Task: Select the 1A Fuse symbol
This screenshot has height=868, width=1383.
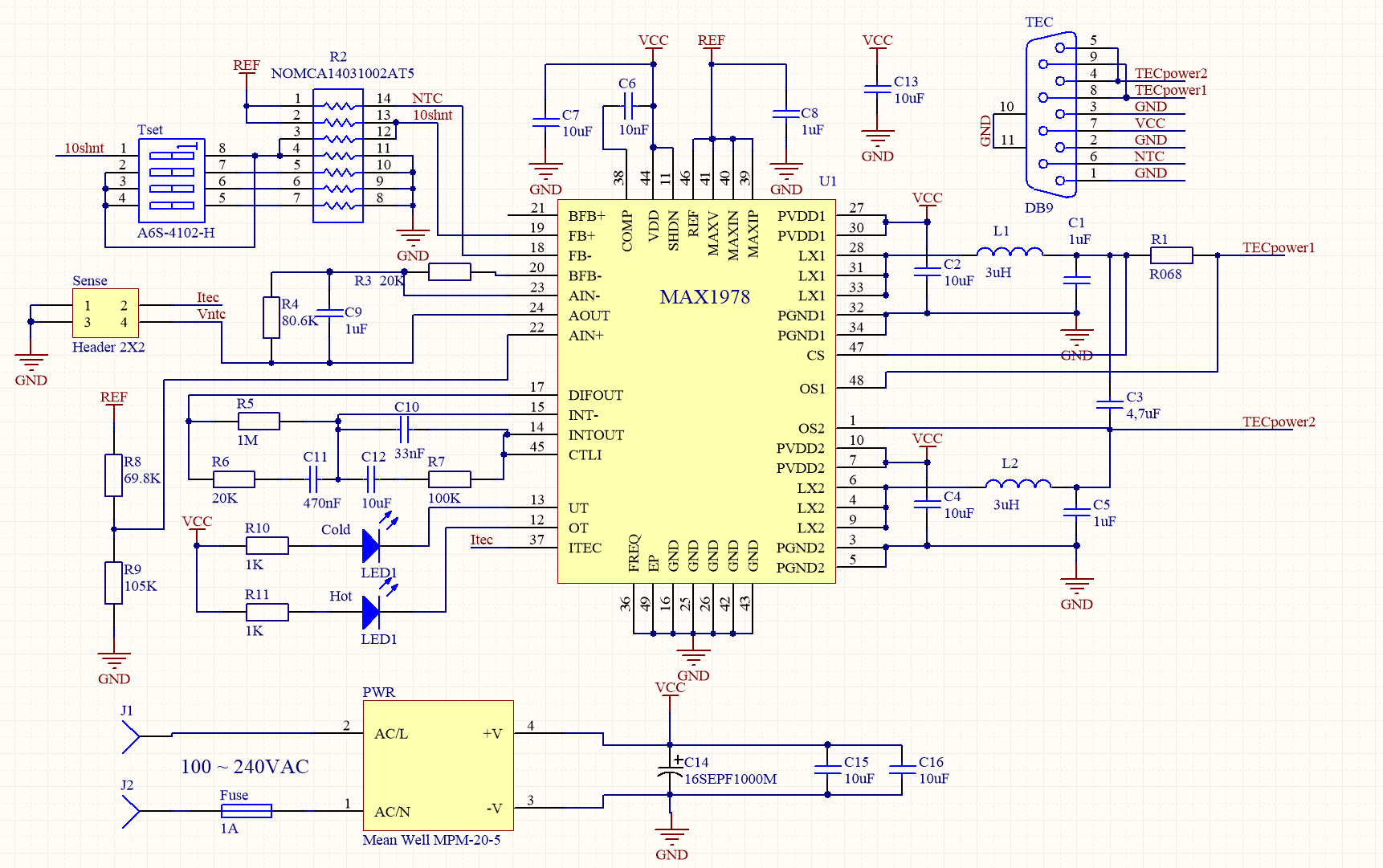Action: click(246, 811)
